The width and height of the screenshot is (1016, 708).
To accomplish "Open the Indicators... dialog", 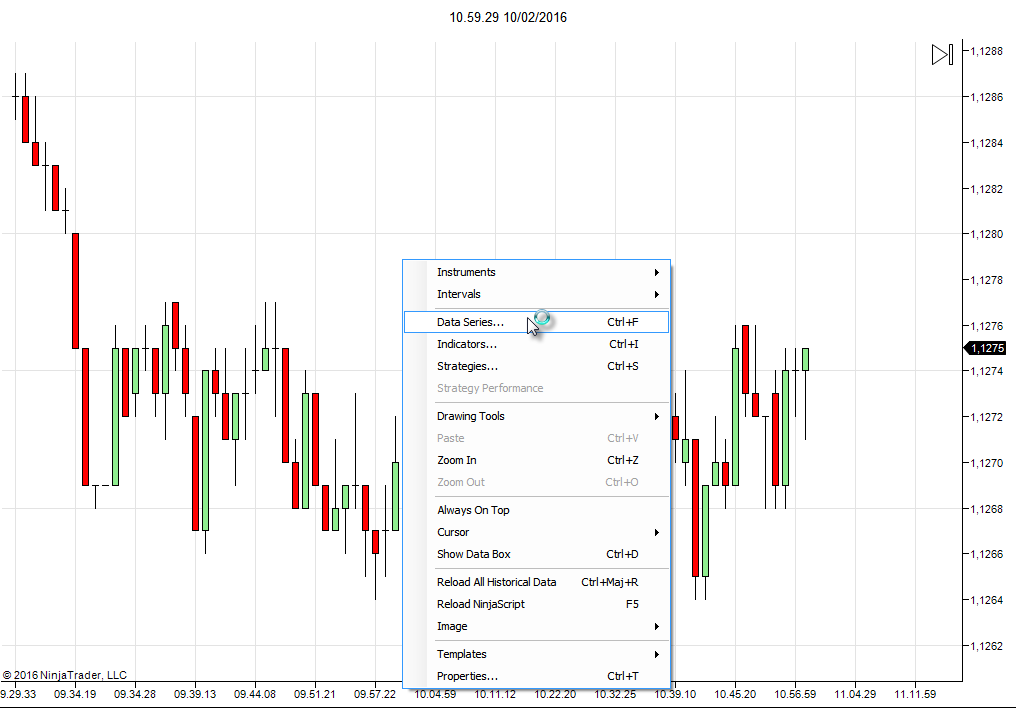I will tap(536, 344).
